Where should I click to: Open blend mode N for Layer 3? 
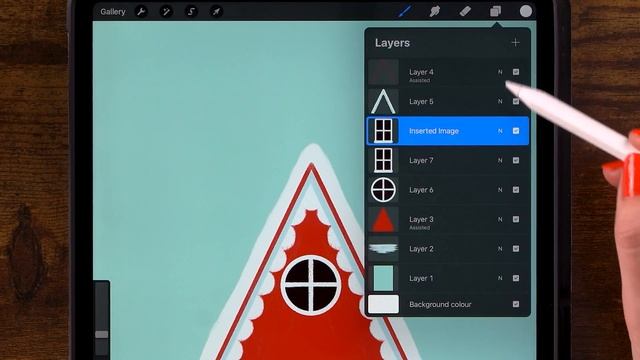click(500, 219)
